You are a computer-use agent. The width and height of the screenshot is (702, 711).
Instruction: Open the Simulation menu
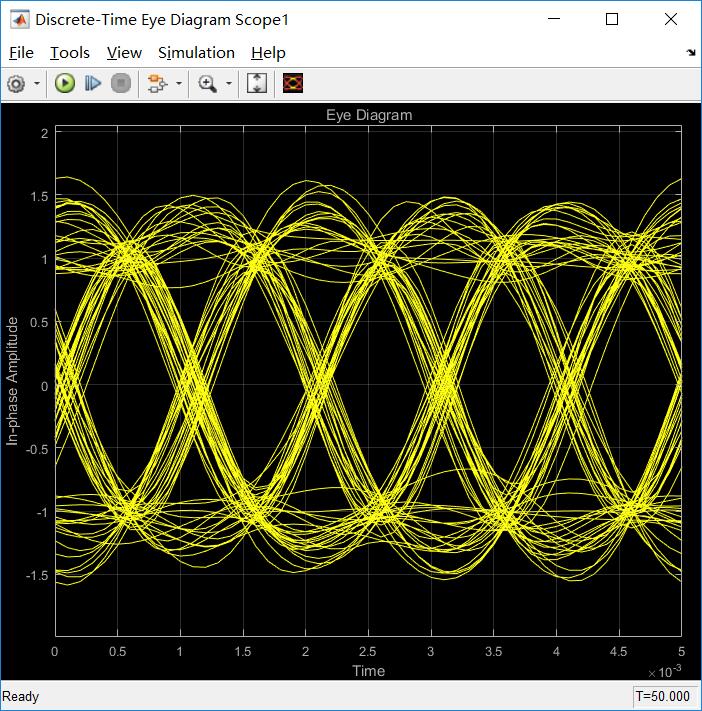[x=196, y=53]
